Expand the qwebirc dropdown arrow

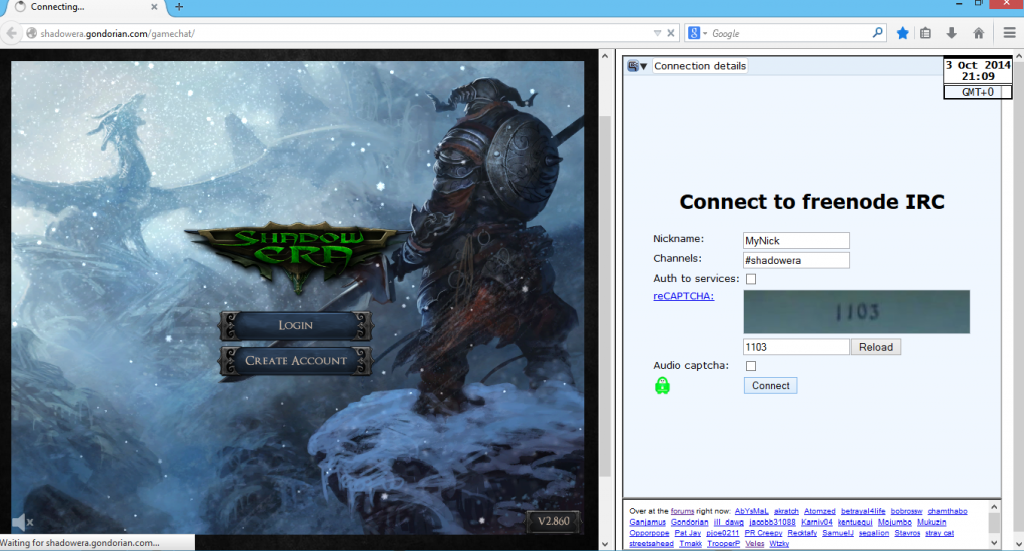[x=643, y=66]
